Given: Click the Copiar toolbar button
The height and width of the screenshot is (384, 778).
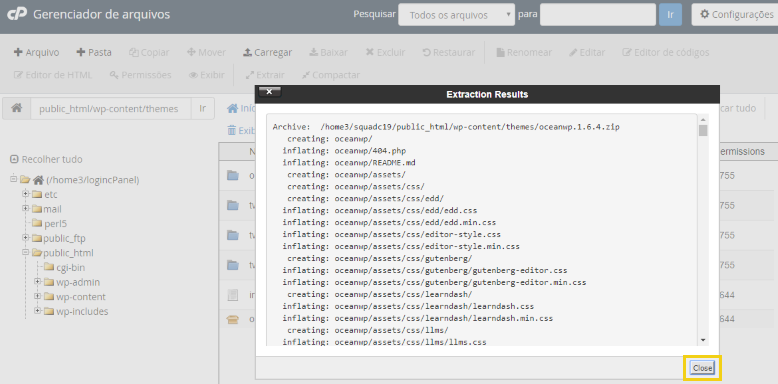Looking at the screenshot, I should click(x=149, y=52).
